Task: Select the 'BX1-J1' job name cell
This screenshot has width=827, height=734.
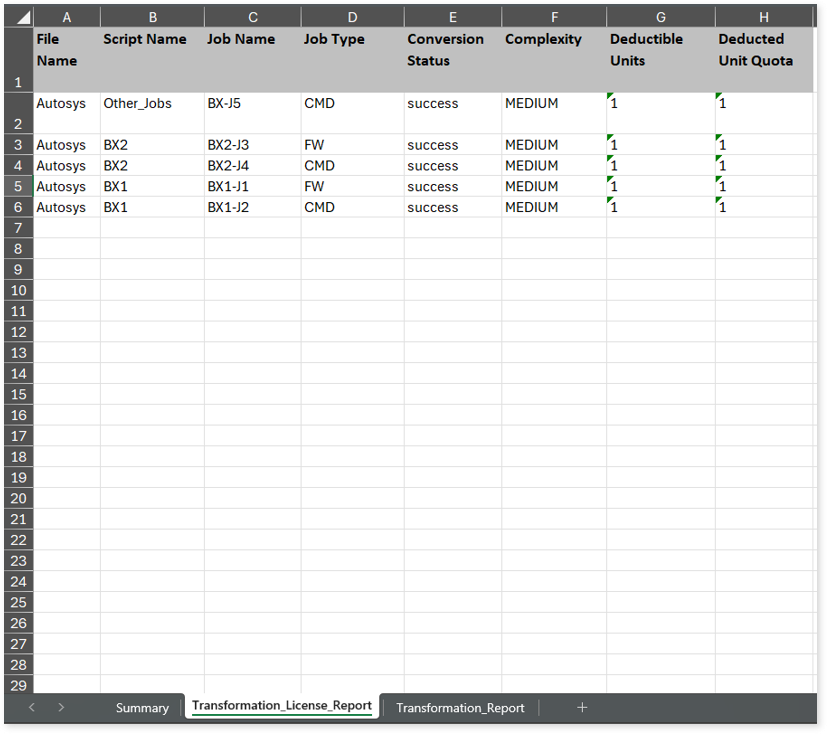Action: pos(253,186)
